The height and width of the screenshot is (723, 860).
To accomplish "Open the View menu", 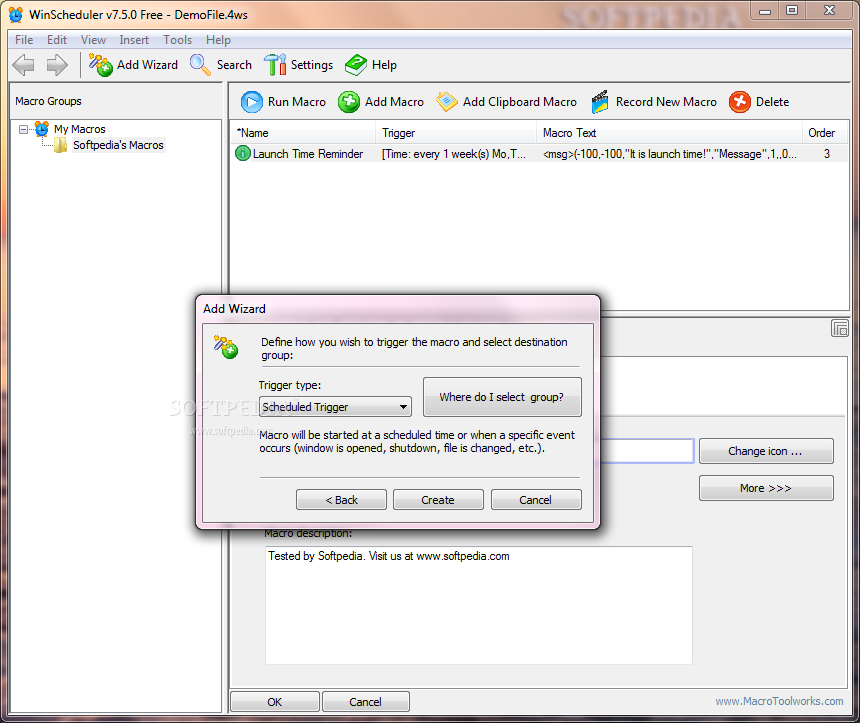I will click(x=93, y=40).
